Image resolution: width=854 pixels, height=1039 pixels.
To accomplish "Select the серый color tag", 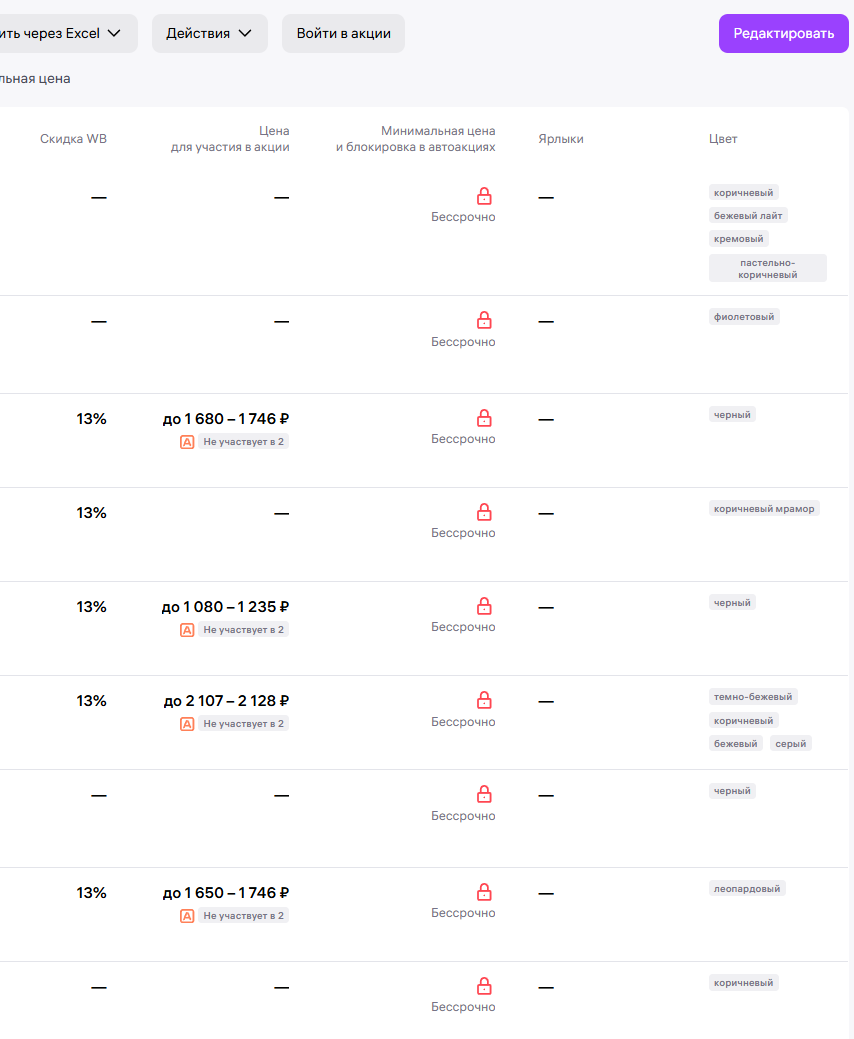I will (x=790, y=743).
